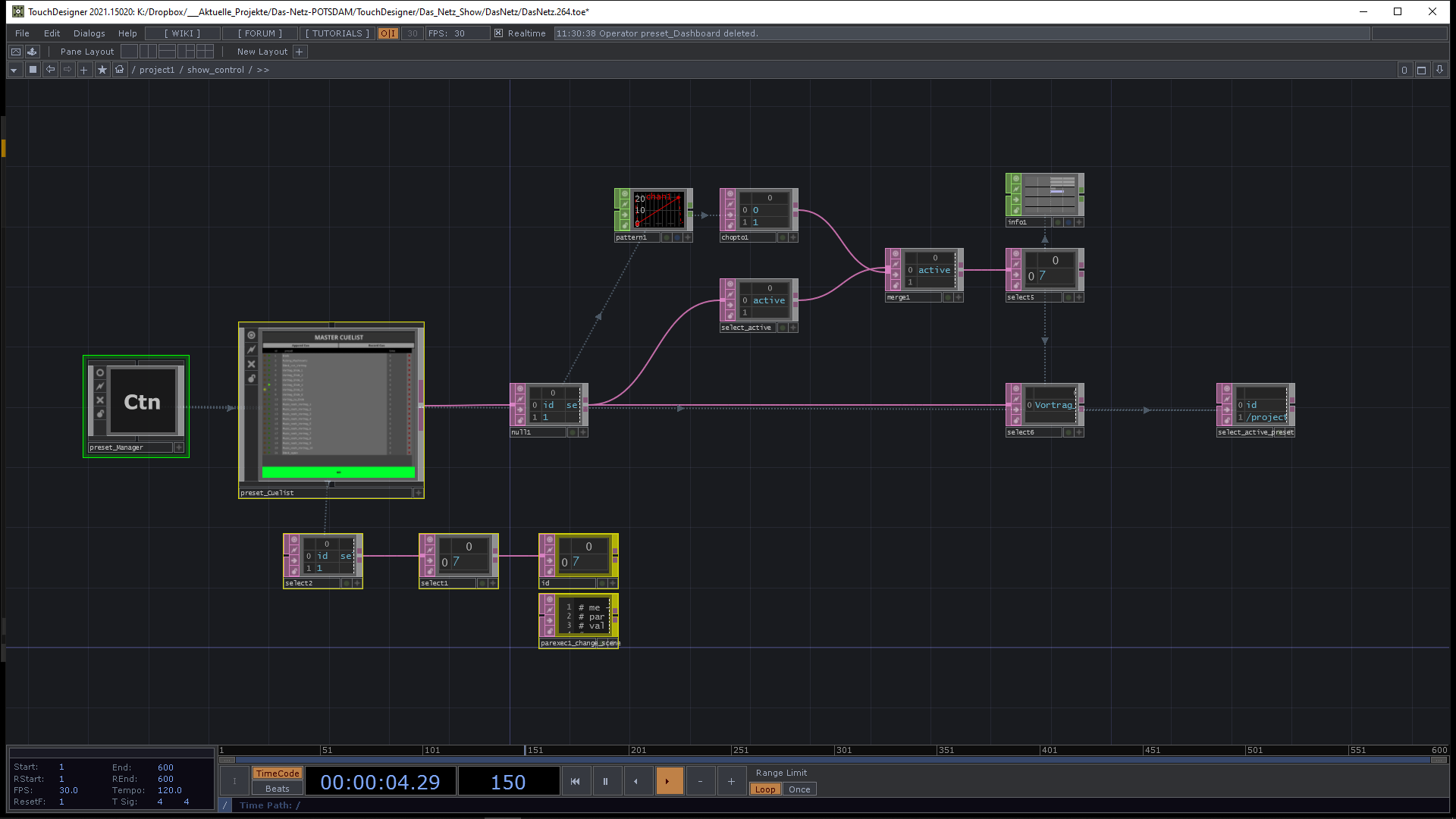
Task: Expand the path bar >> arrows
Action: (x=263, y=70)
